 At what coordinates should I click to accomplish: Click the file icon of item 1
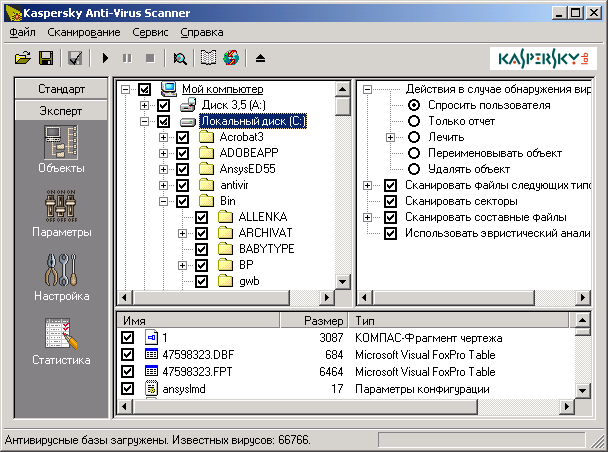pyautogui.click(x=151, y=337)
